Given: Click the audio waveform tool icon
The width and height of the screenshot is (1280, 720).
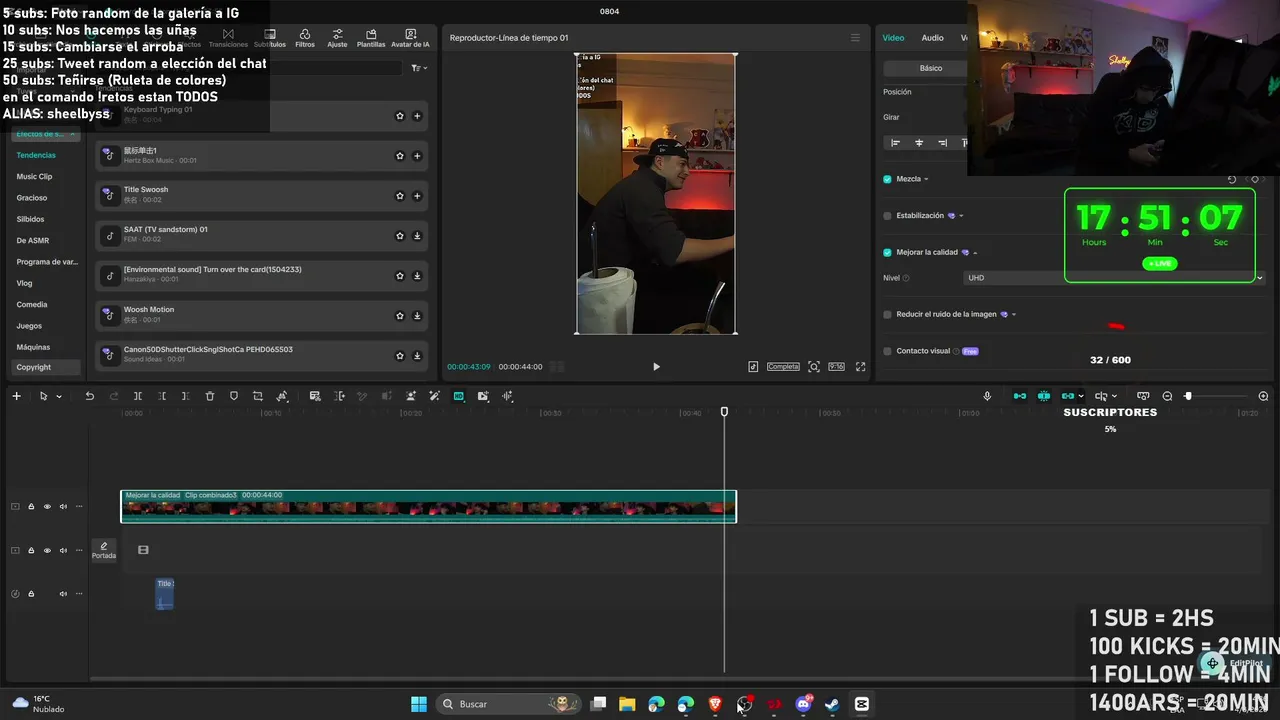Looking at the screenshot, I should pos(507,396).
